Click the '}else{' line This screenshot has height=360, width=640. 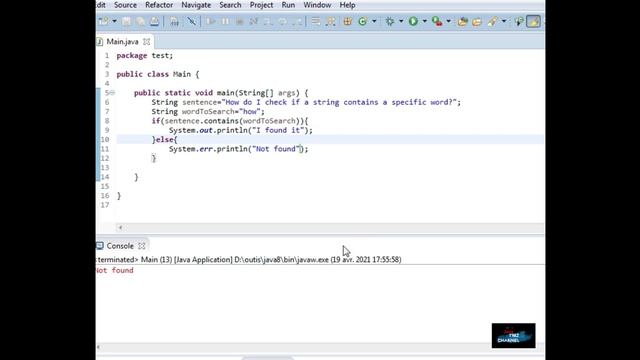tap(164, 140)
